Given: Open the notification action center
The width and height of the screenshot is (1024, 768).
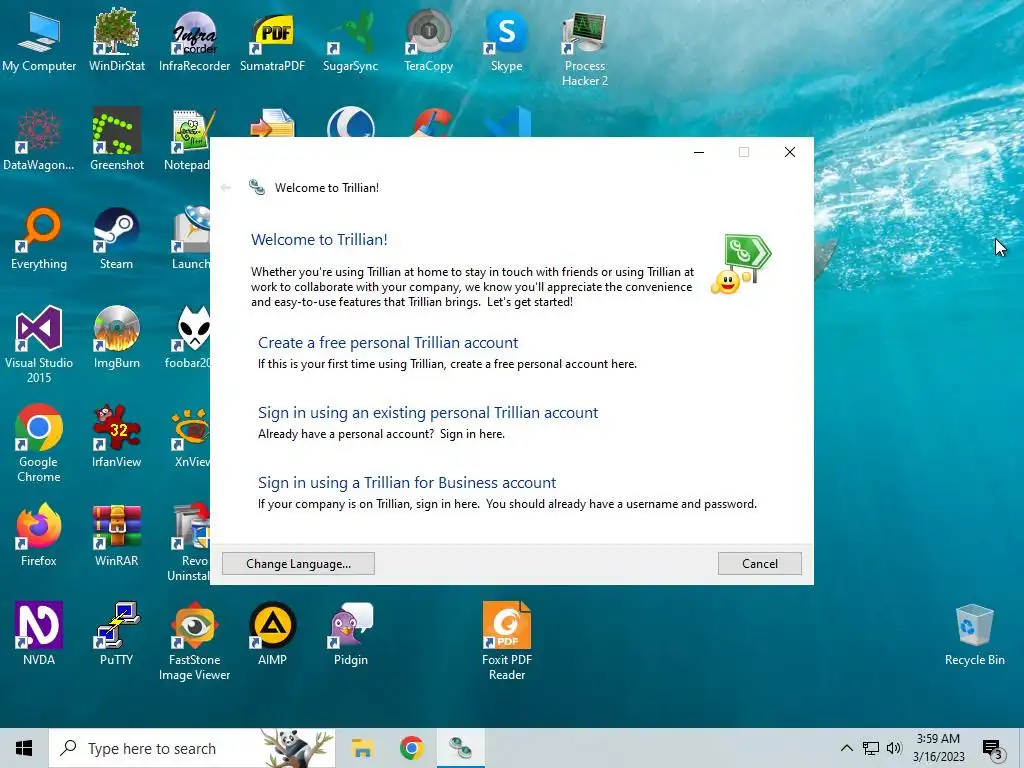Looking at the screenshot, I should (x=993, y=748).
